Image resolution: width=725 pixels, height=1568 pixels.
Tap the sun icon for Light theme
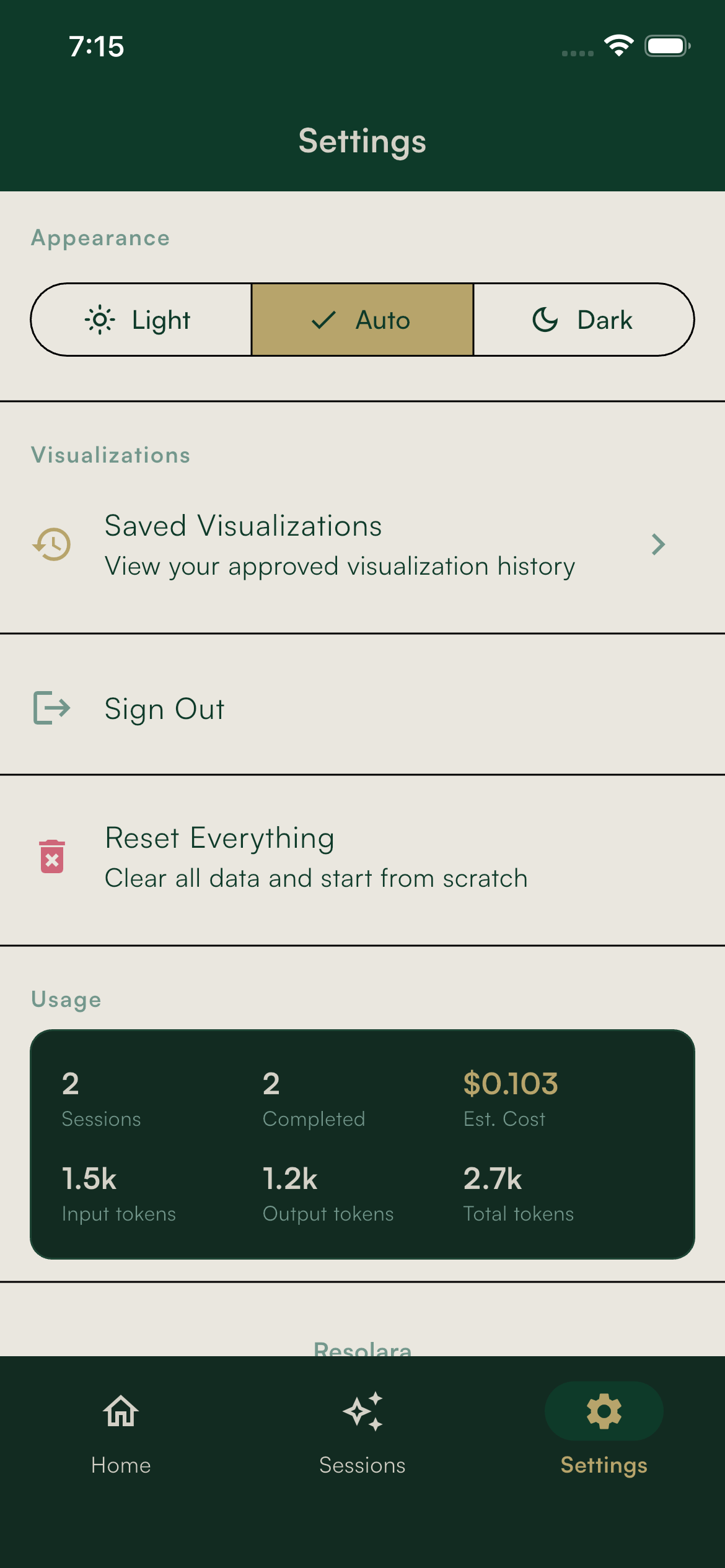pos(100,320)
